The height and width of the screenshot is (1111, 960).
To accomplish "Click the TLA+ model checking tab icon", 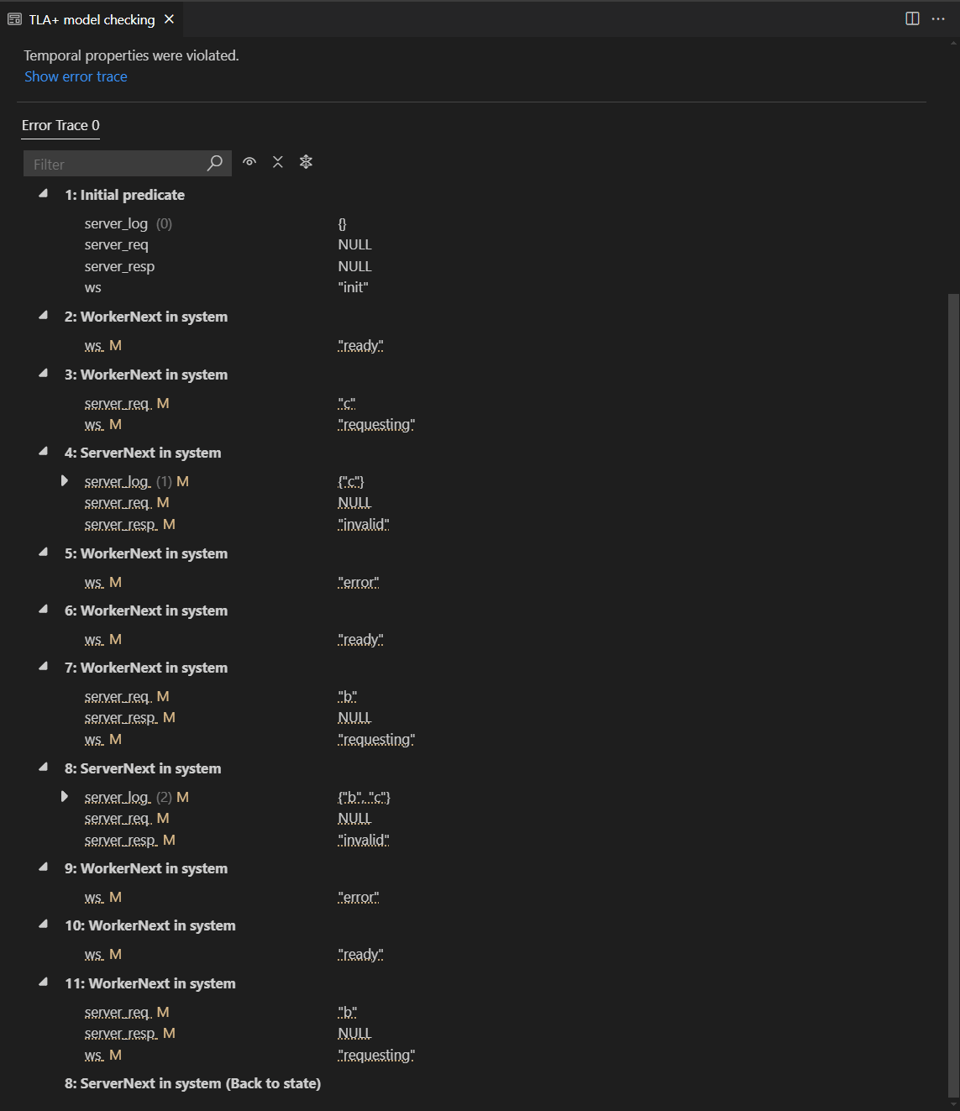I will coord(15,19).
